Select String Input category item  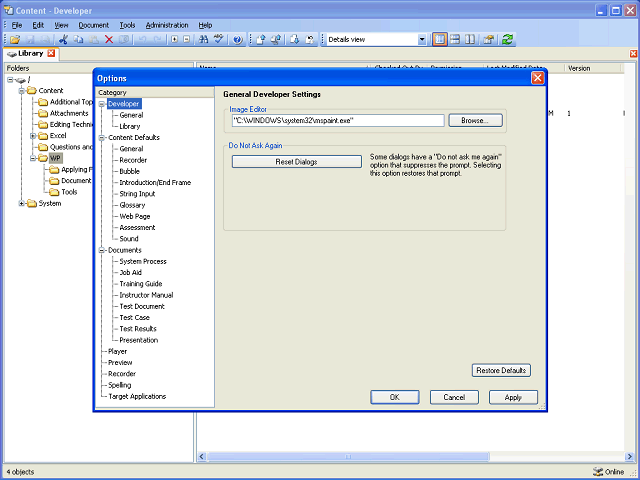pos(137,194)
